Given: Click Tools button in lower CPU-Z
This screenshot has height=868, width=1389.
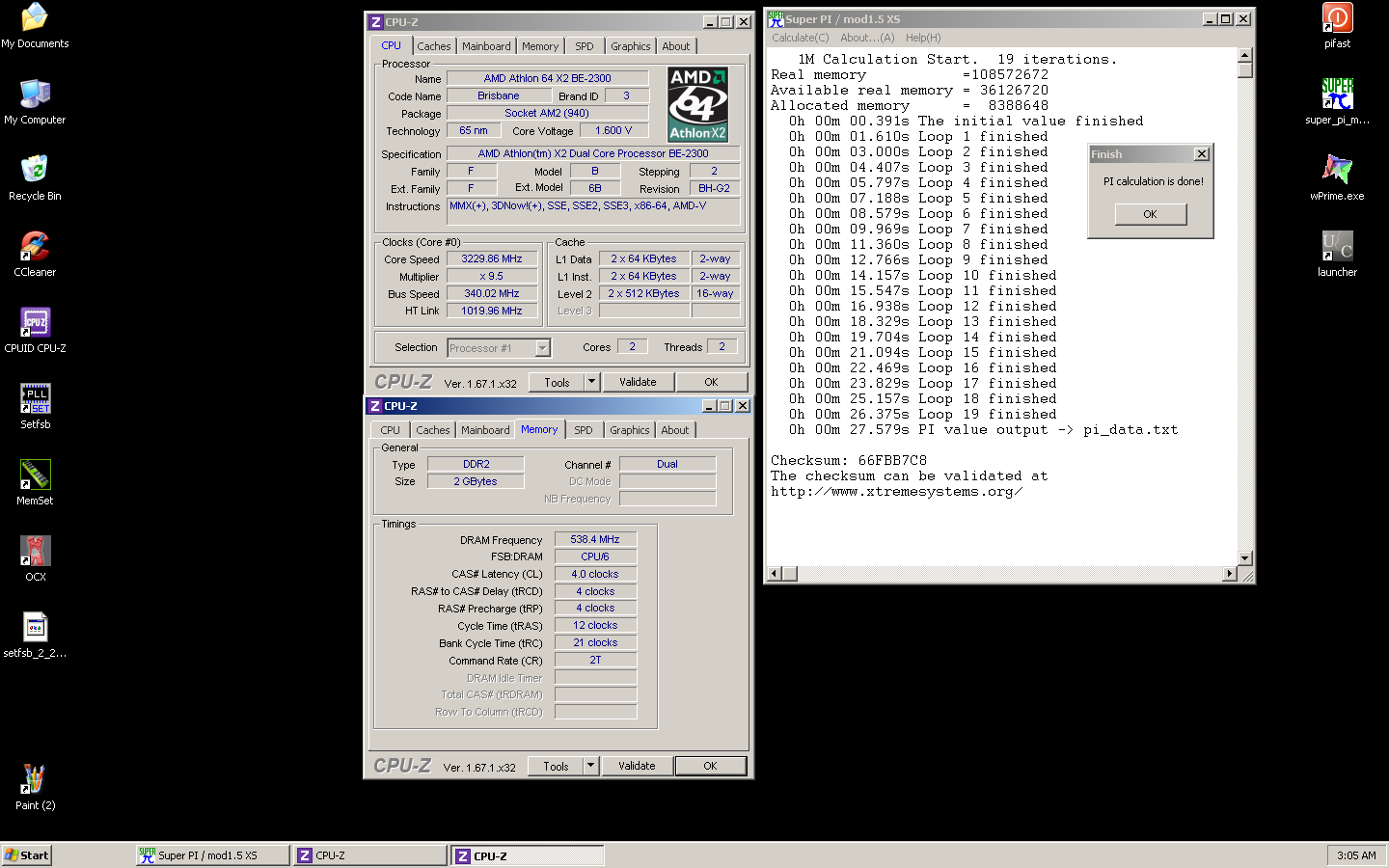Looking at the screenshot, I should [557, 766].
